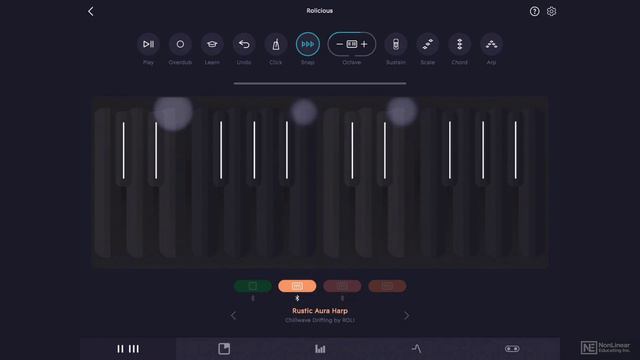Open the controller device tab
Image resolution: width=640 pixels, height=360 pixels.
[512, 349]
